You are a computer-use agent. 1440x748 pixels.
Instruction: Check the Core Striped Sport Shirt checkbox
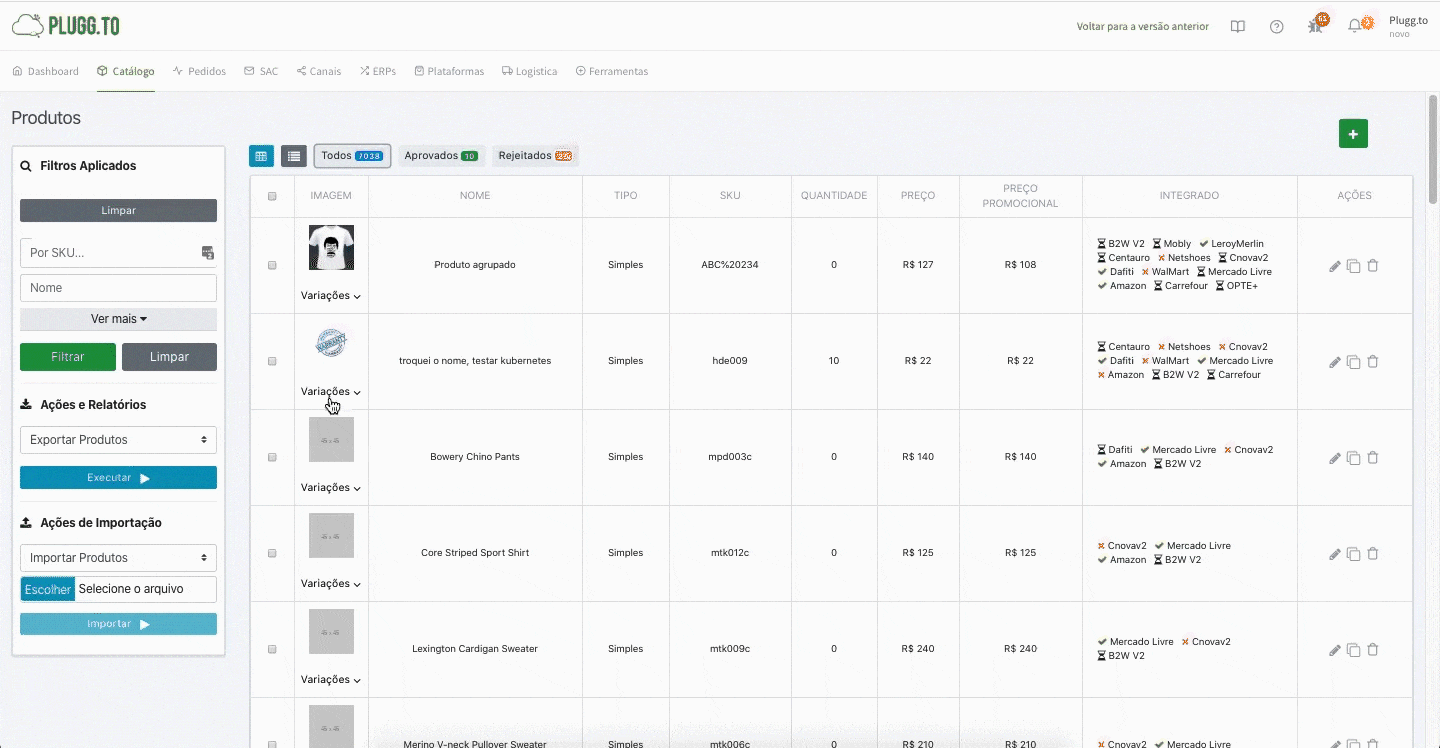(x=272, y=553)
